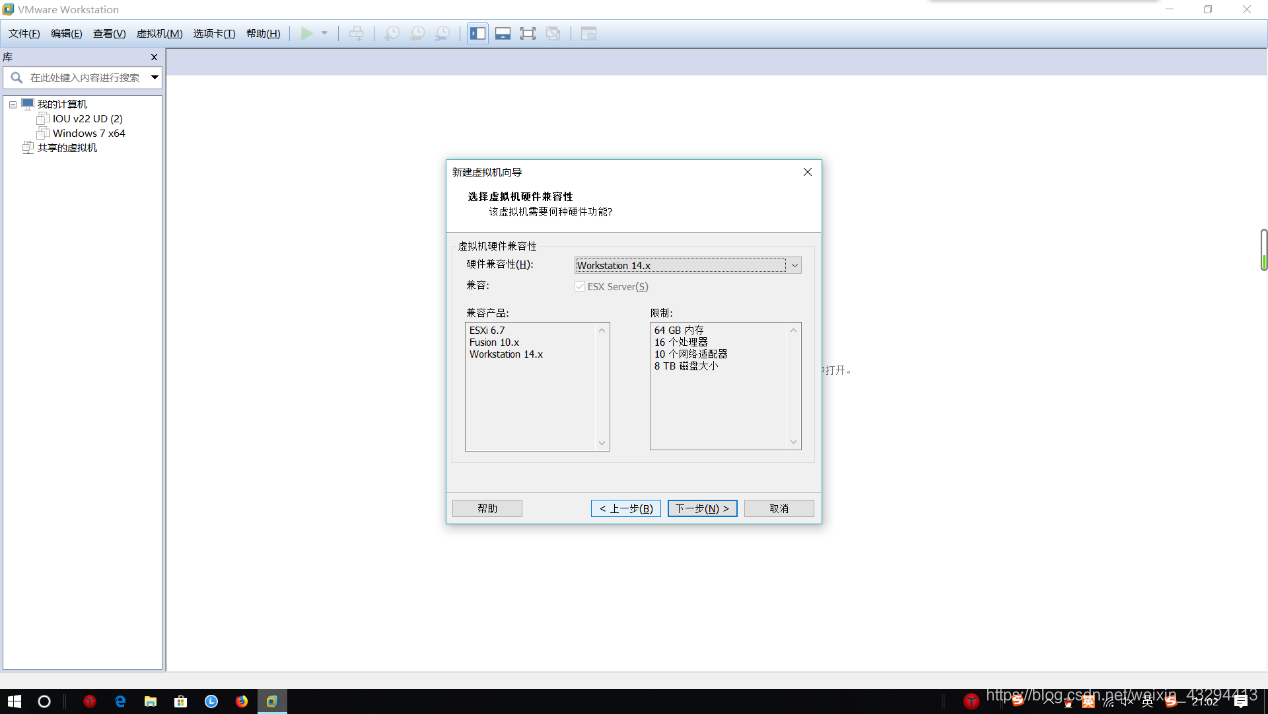Select the 共享的虚拟机 tree item

click(x=67, y=148)
